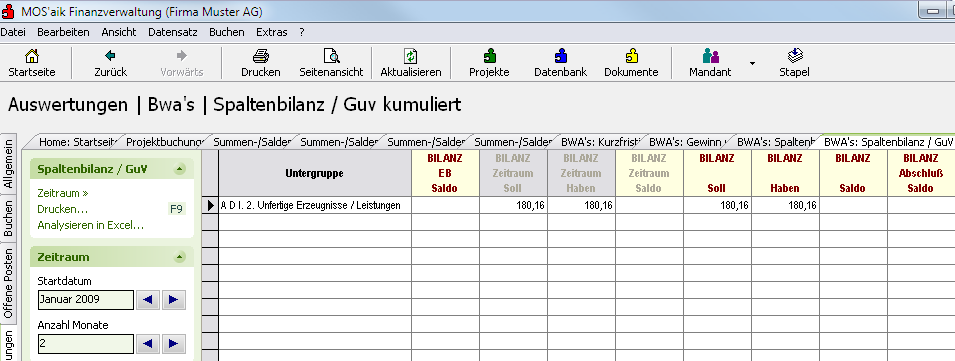Click the BILANZ Zeitraum Soll header
Image resolution: width=955 pixels, height=361 pixels.
point(513,173)
